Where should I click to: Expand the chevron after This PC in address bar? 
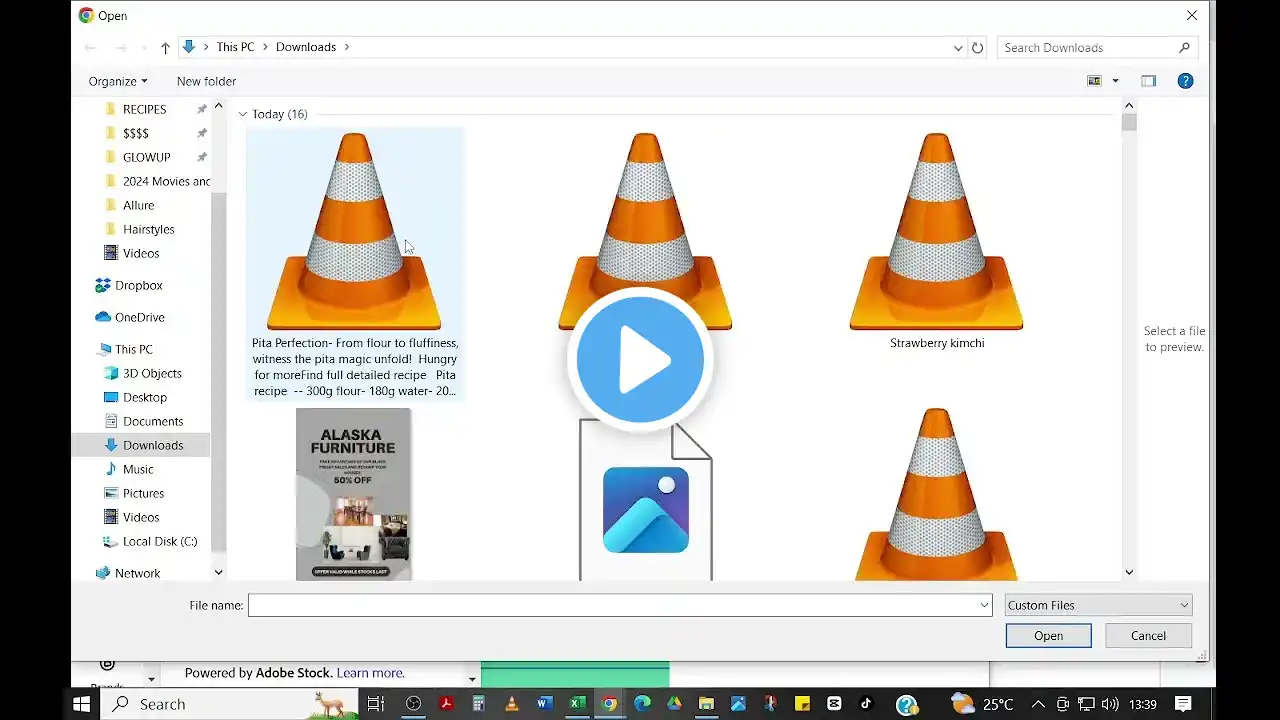coord(264,47)
